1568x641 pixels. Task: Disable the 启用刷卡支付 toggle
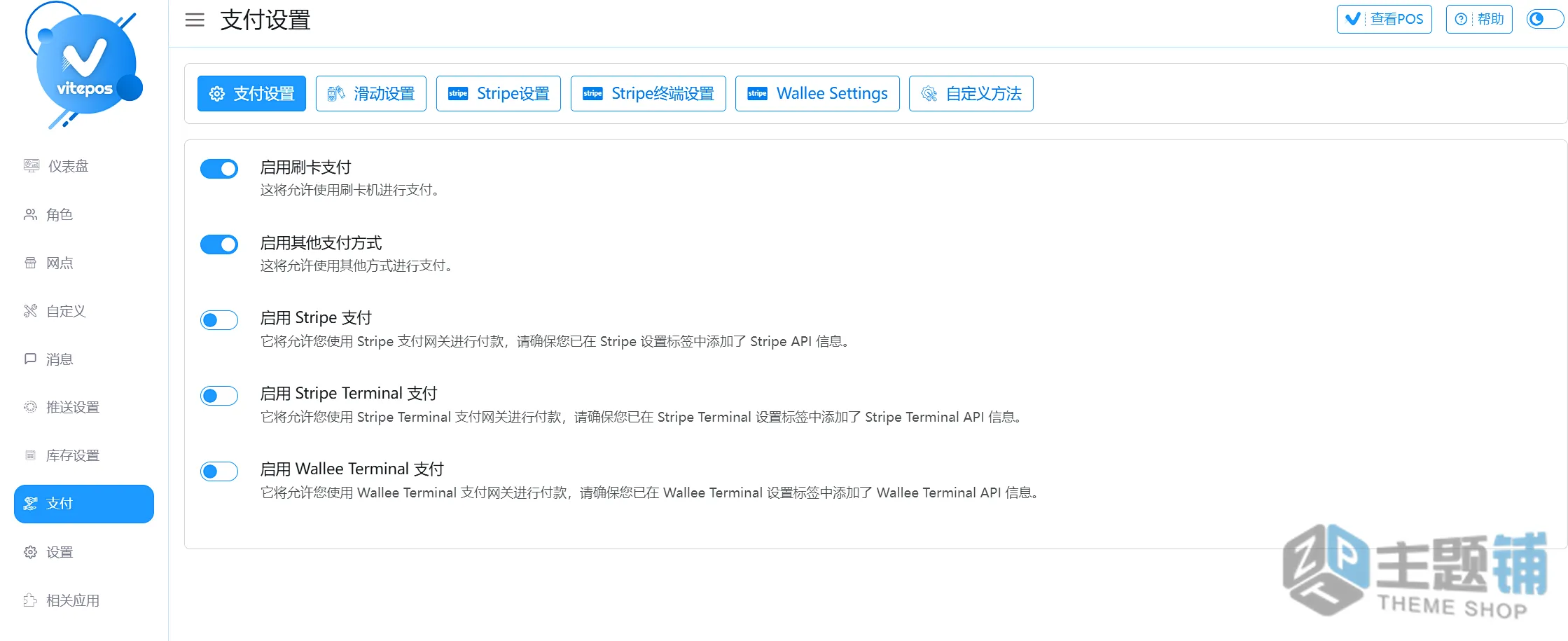[x=219, y=169]
